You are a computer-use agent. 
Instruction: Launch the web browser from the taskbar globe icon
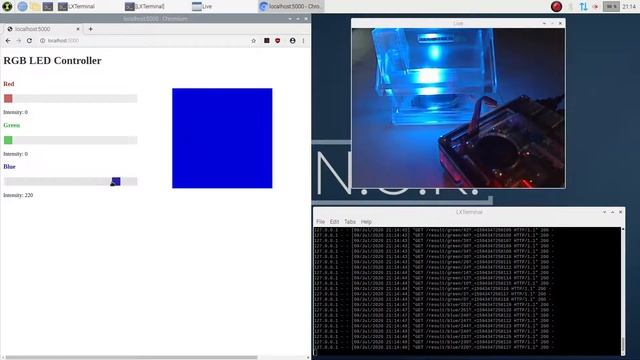tap(22, 6)
